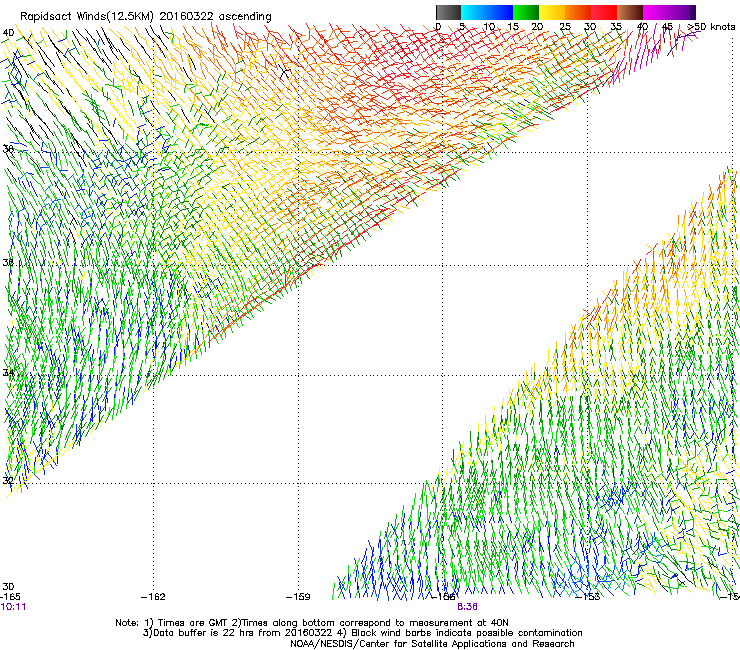Click the -159 longitude label

298,597
